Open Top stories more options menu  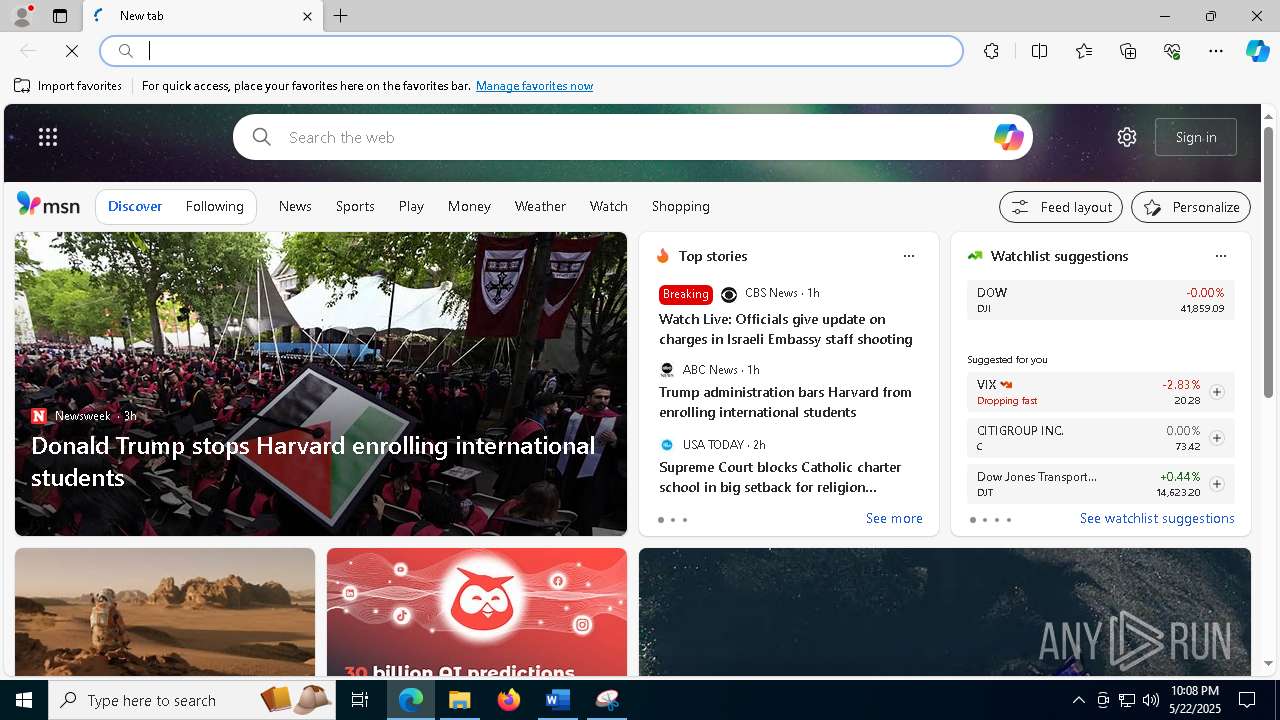coord(909,256)
